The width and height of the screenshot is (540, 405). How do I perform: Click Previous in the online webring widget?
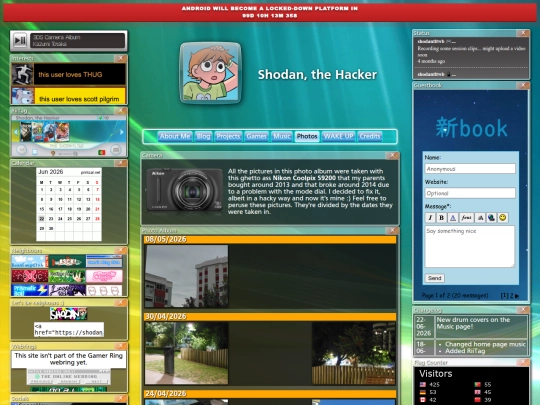[42, 382]
